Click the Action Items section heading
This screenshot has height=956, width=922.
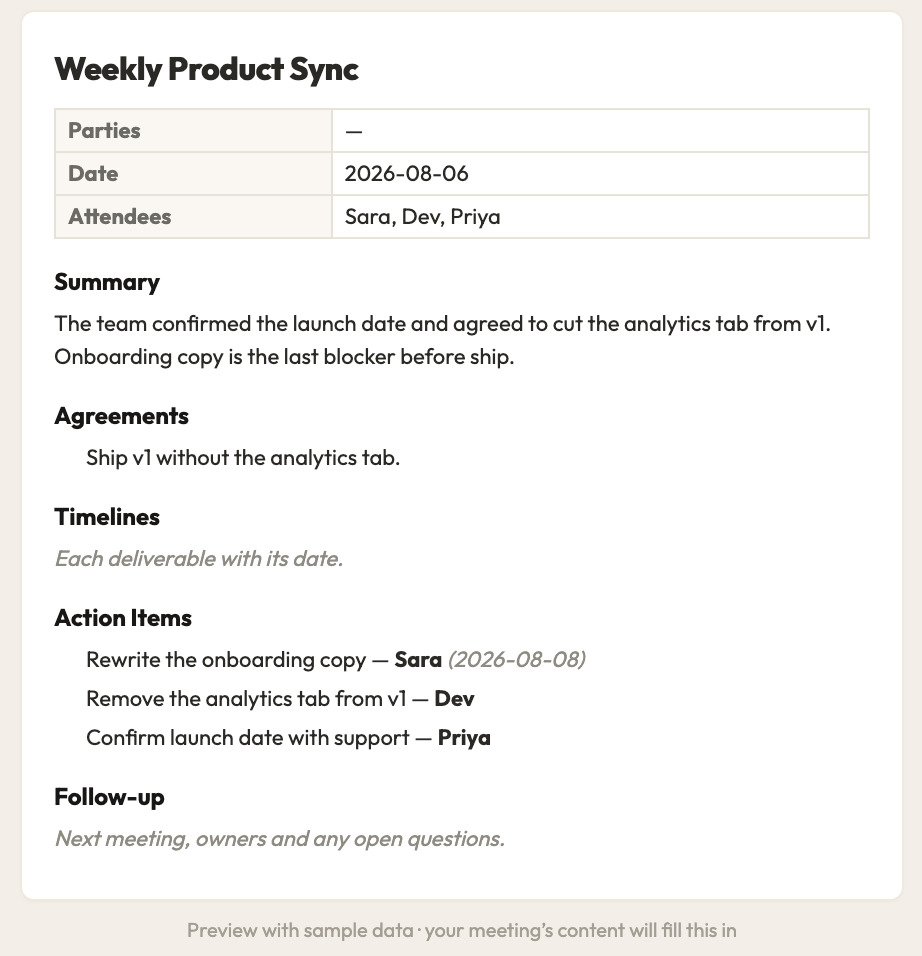pos(123,618)
